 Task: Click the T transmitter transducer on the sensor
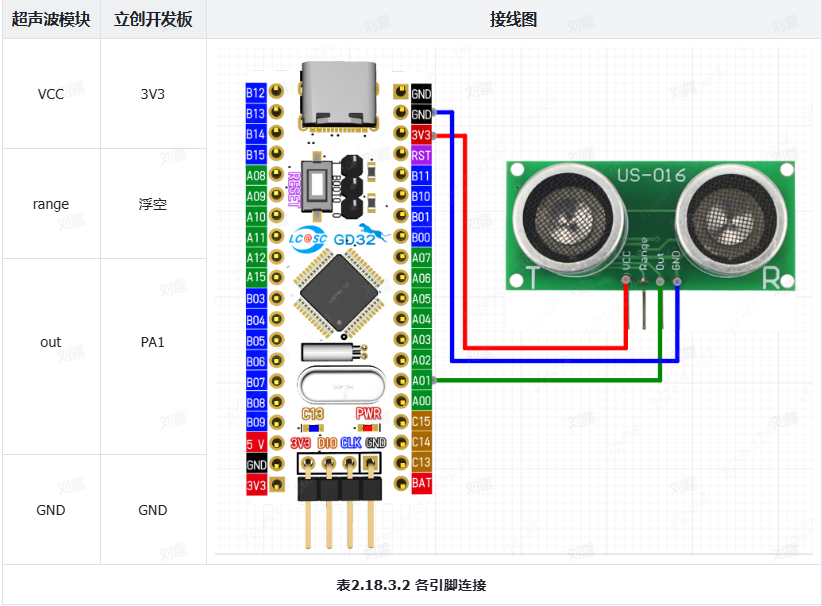[569, 217]
